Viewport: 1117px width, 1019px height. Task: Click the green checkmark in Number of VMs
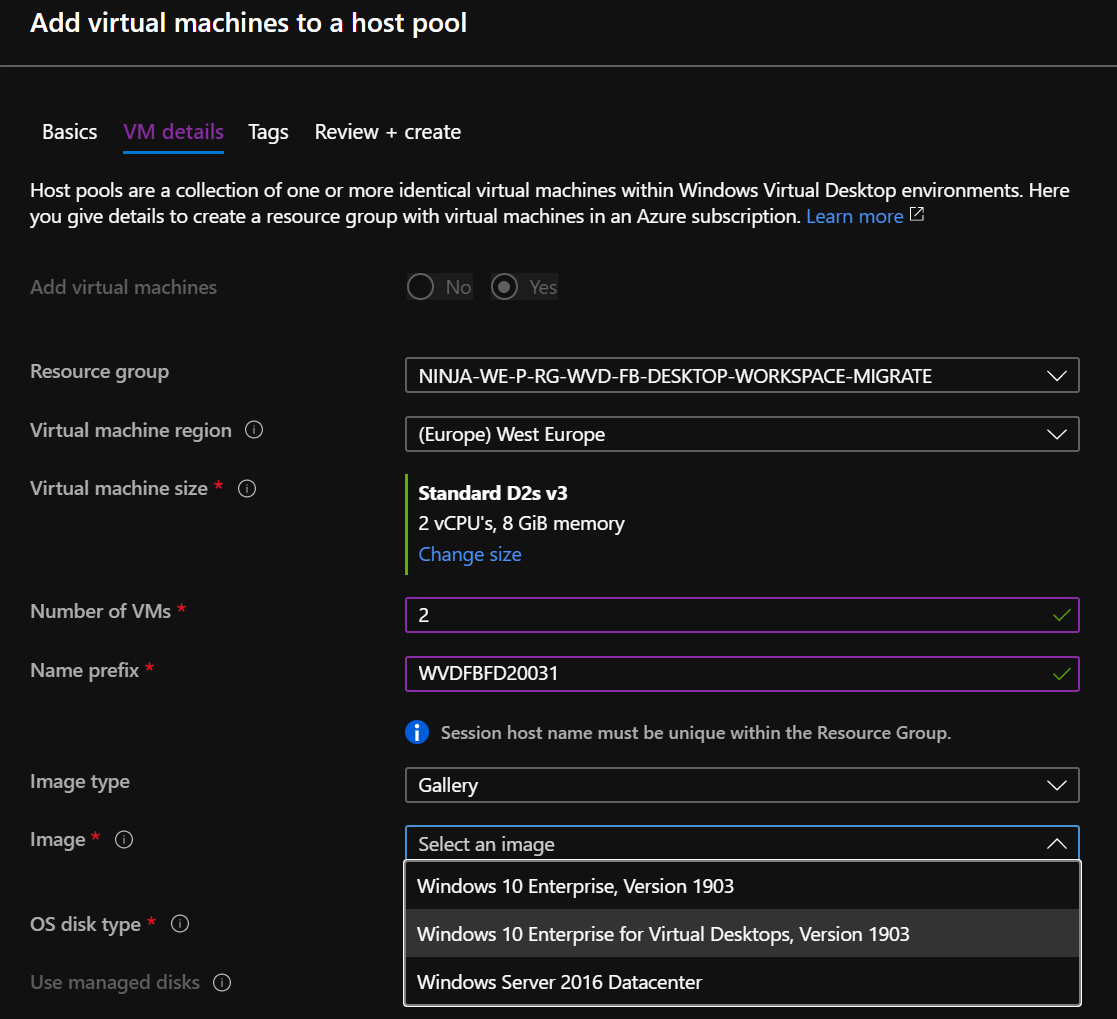click(x=1061, y=615)
